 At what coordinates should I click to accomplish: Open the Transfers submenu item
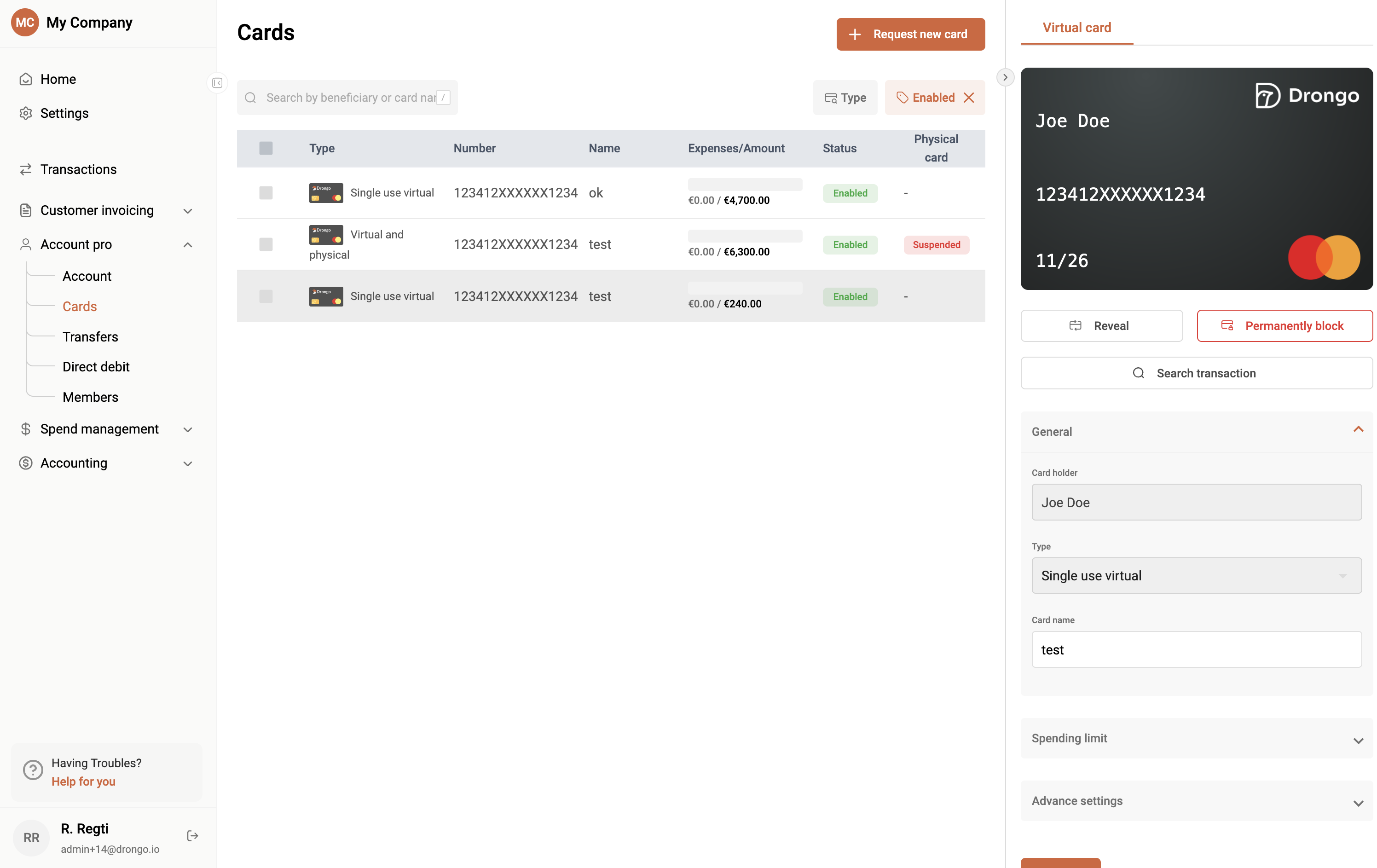[90, 337]
